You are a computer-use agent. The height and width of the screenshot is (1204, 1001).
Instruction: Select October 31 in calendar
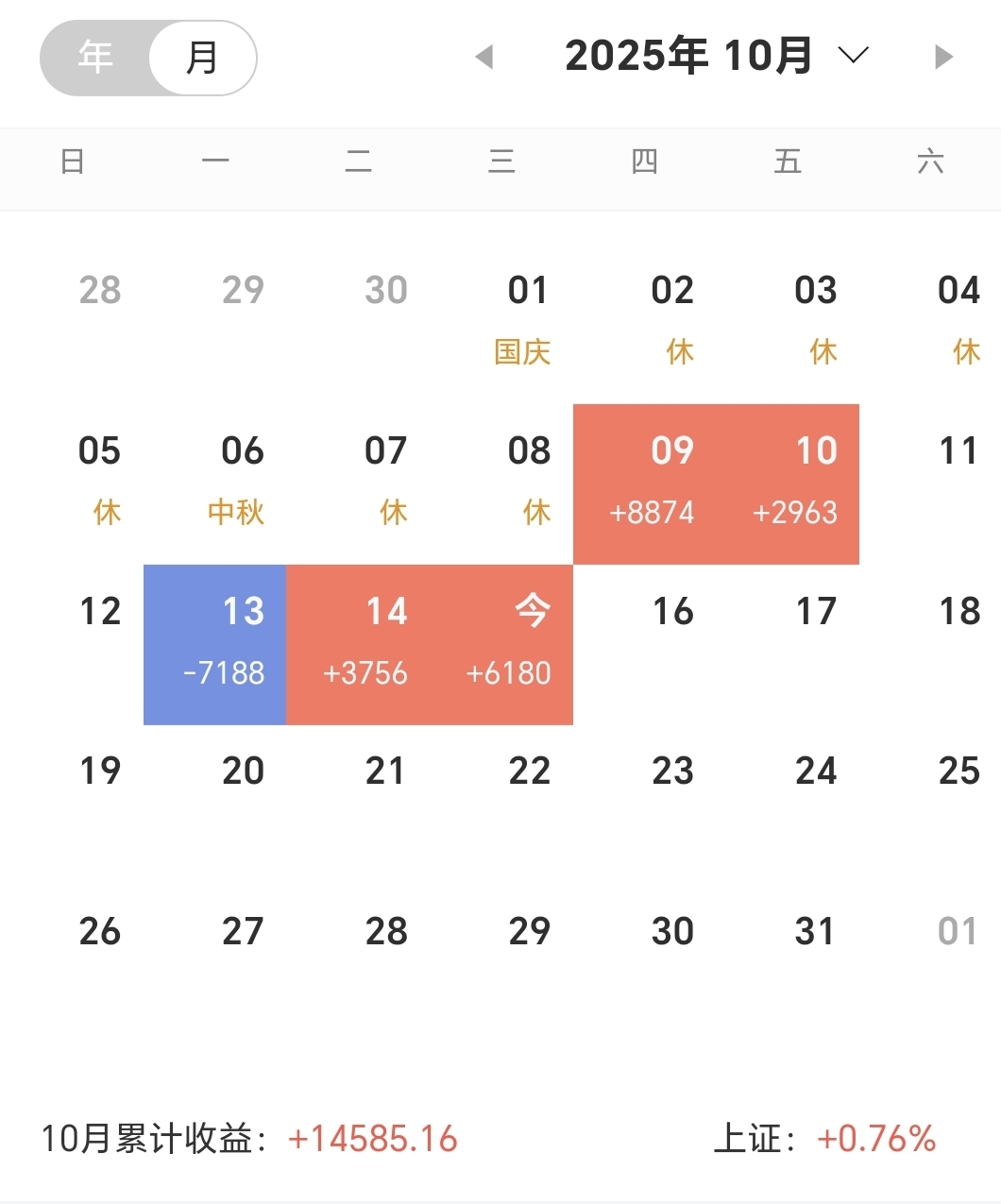[x=788, y=965]
